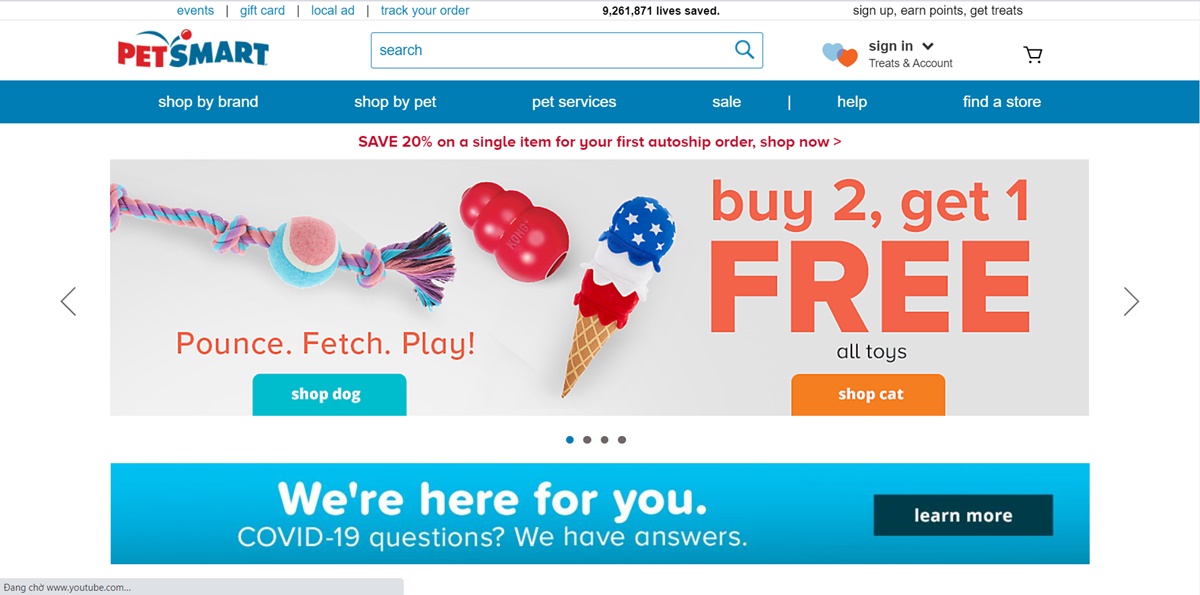
Task: Advance carousel with right arrow
Action: [1131, 301]
